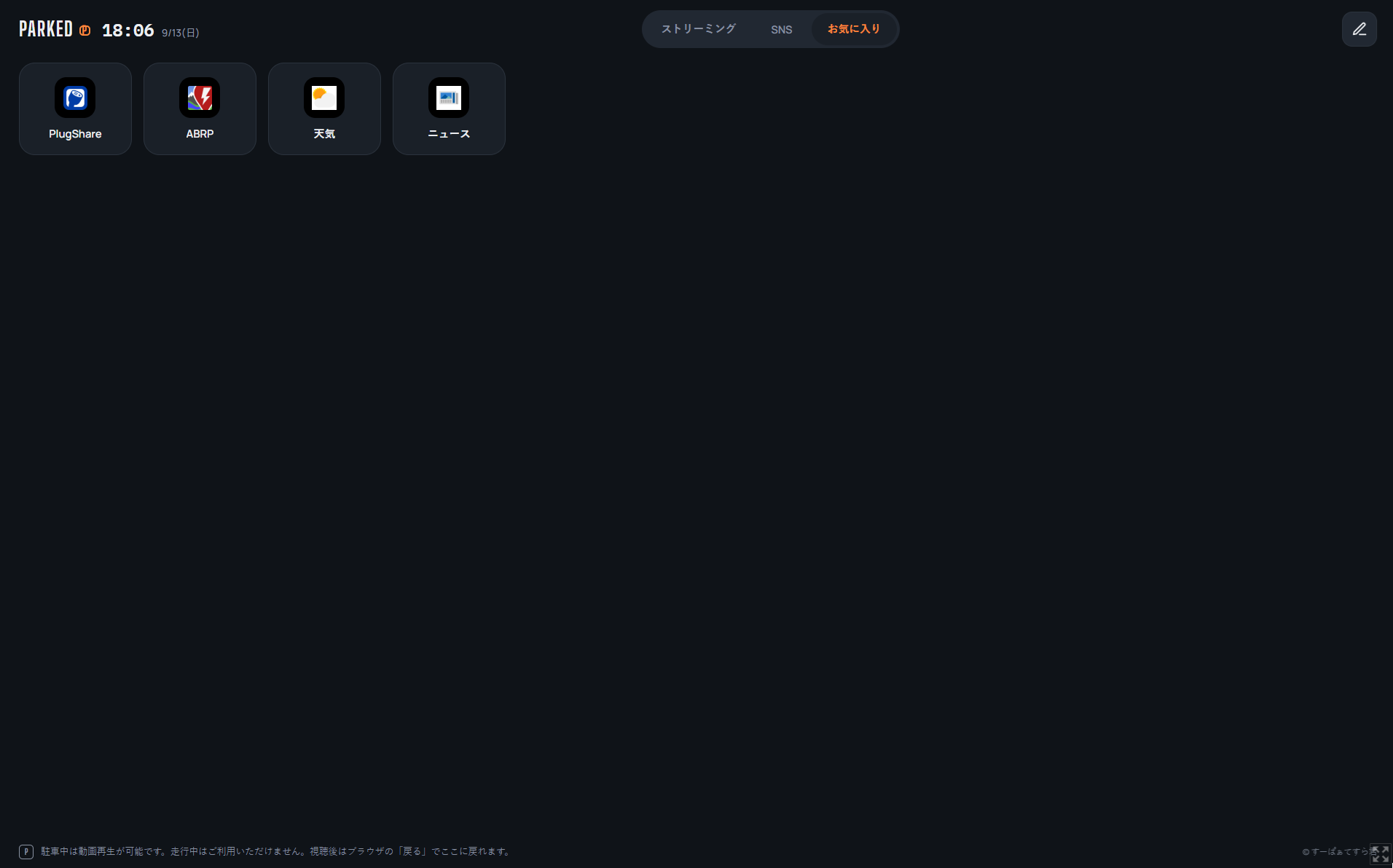Viewport: 1393px width, 868px height.
Task: Open the PlugShare app icon
Action: (x=75, y=98)
